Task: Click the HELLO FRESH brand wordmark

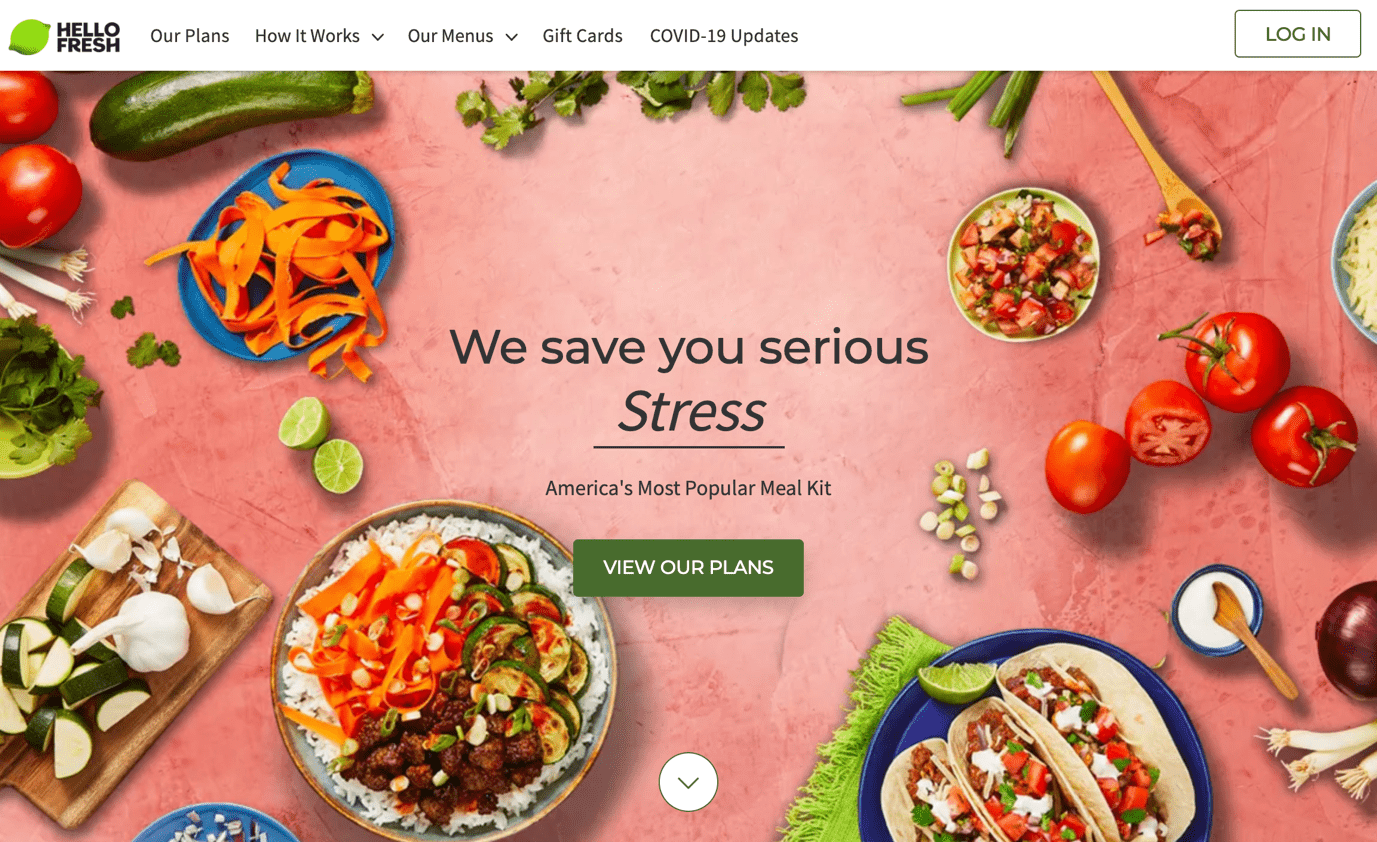Action: pos(88,36)
